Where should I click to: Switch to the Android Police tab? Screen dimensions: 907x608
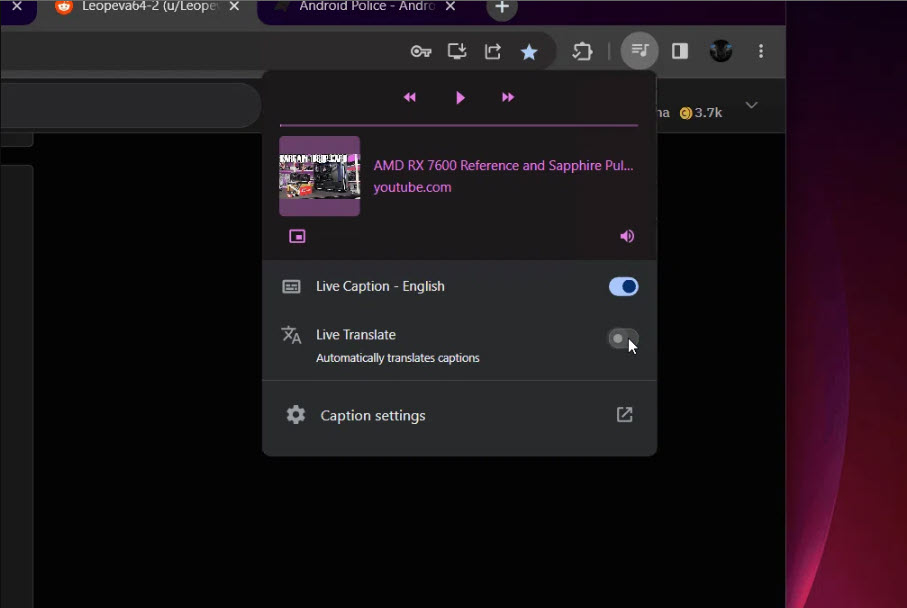367,7
